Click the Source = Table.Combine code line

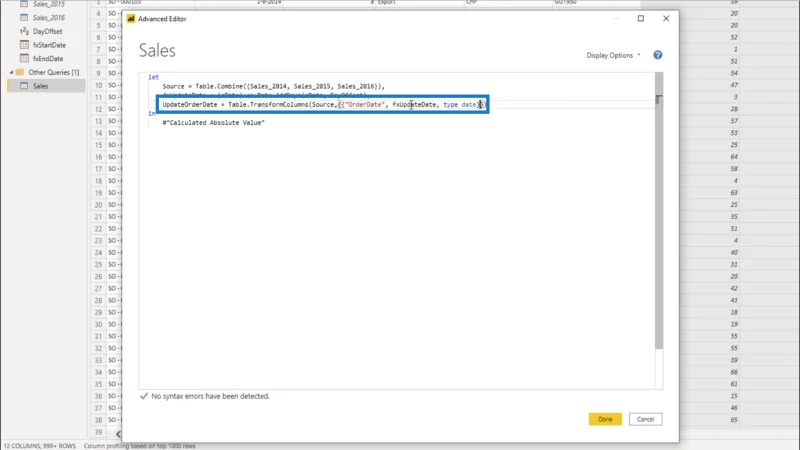pos(273,86)
